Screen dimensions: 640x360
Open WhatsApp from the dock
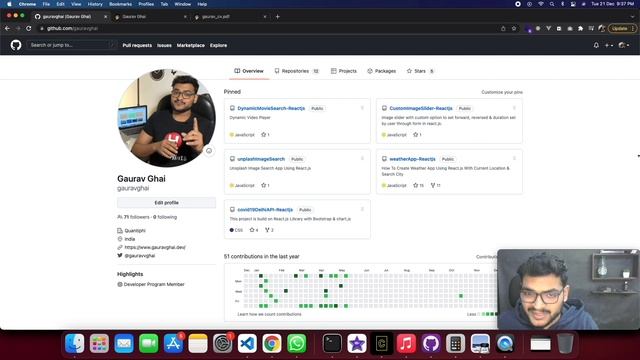click(x=297, y=343)
